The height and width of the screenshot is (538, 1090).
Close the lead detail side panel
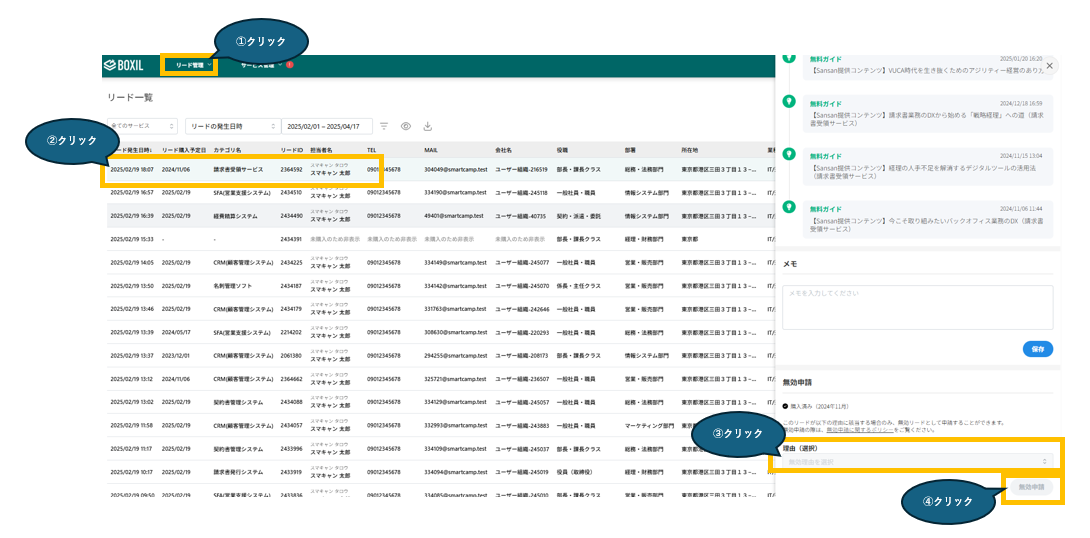click(1049, 65)
